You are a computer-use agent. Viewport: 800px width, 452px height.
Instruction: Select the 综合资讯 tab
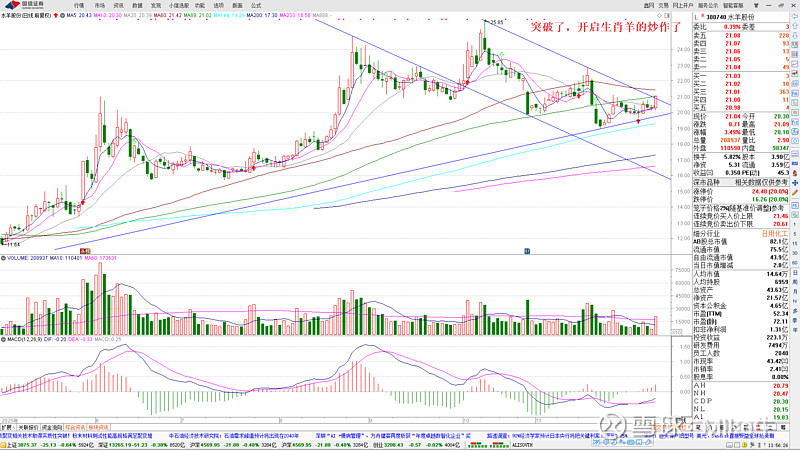[x=75, y=428]
